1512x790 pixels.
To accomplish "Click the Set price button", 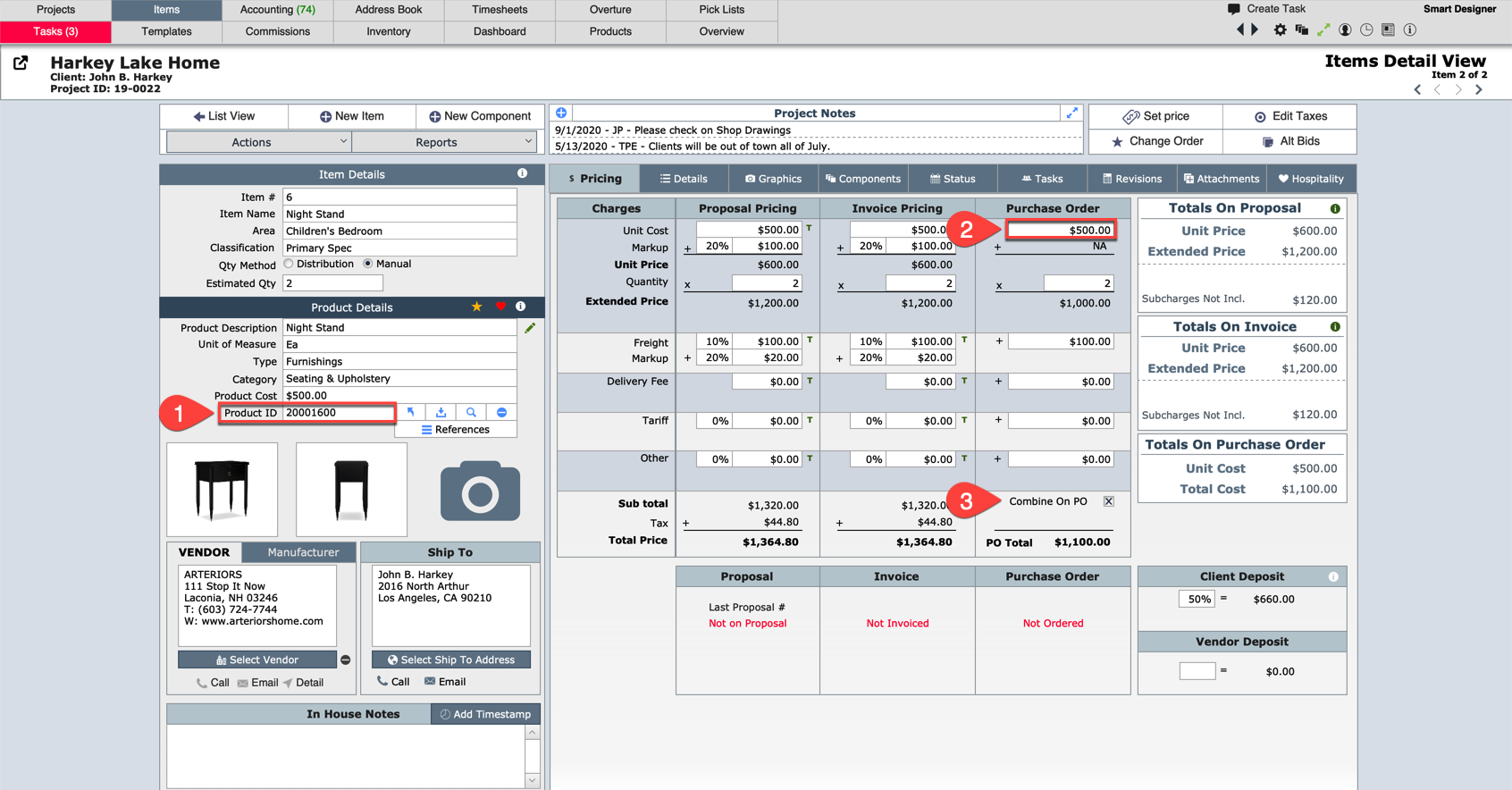I will pos(1155,116).
